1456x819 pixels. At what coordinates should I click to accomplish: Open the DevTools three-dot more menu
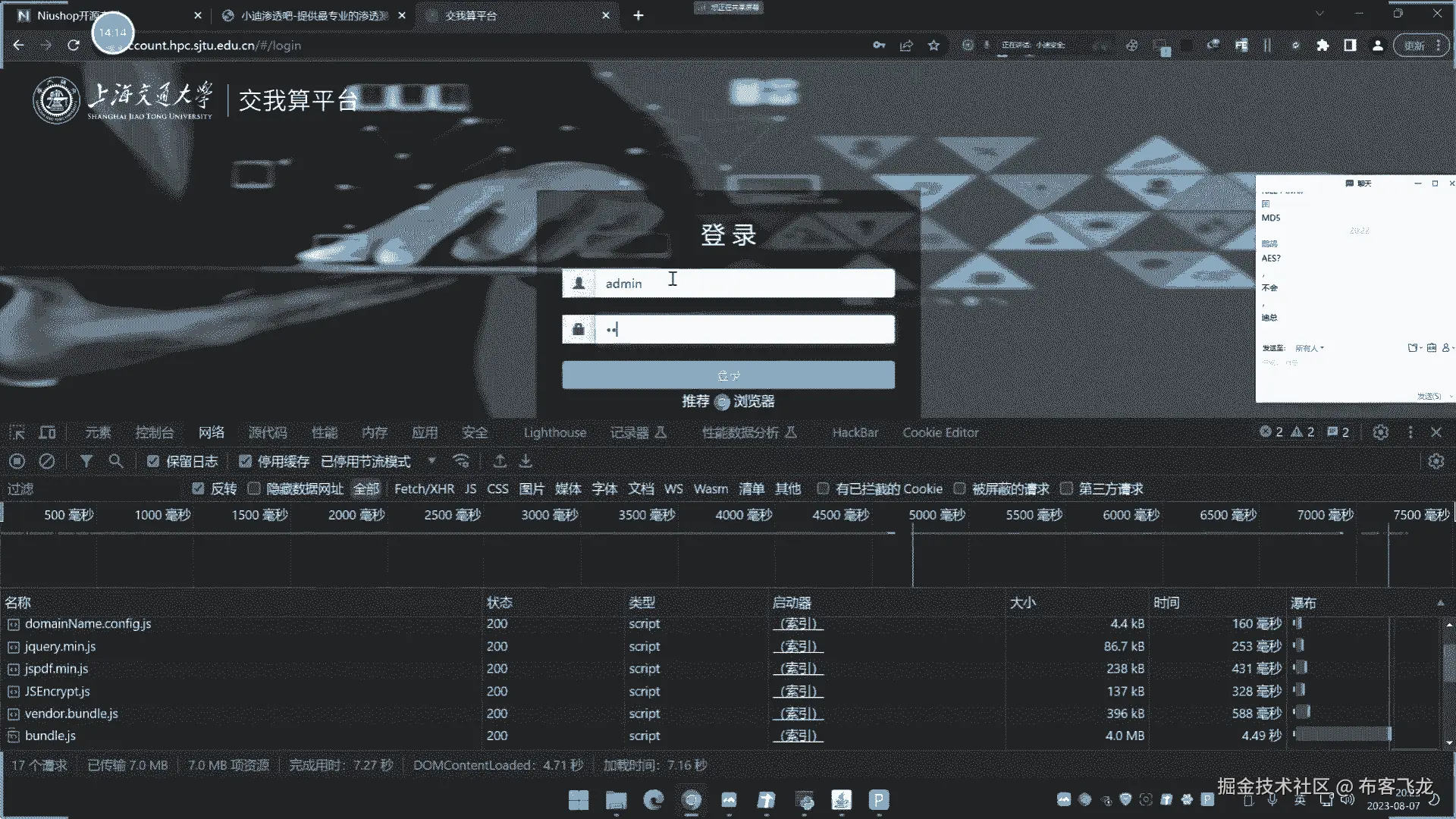click(x=1410, y=432)
